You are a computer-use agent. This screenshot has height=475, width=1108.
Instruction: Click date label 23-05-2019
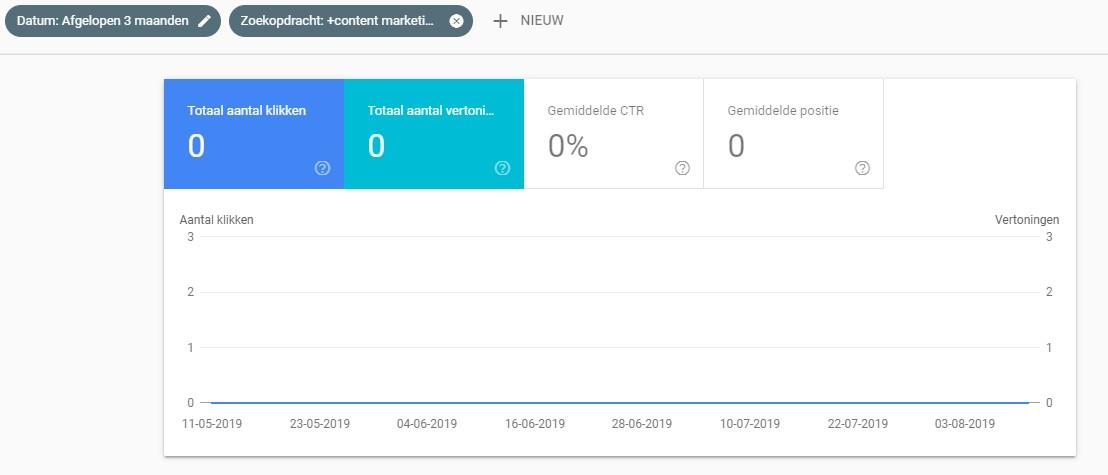tap(319, 424)
